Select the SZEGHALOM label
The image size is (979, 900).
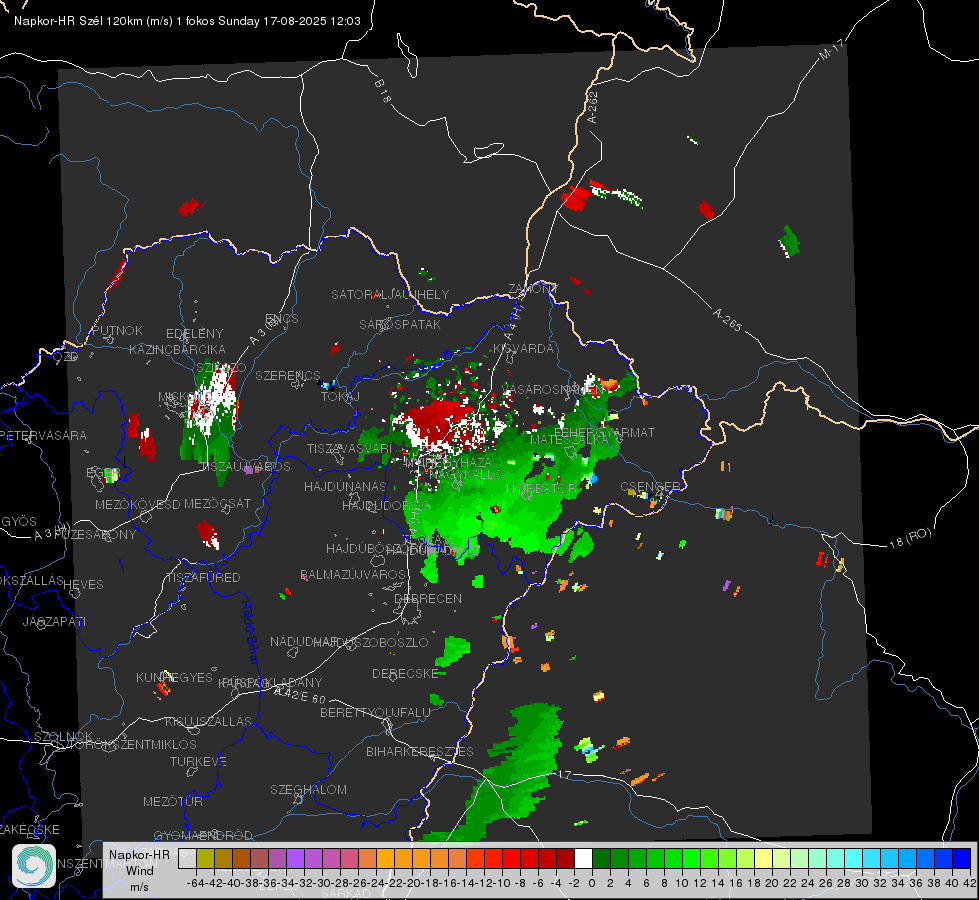coord(308,789)
